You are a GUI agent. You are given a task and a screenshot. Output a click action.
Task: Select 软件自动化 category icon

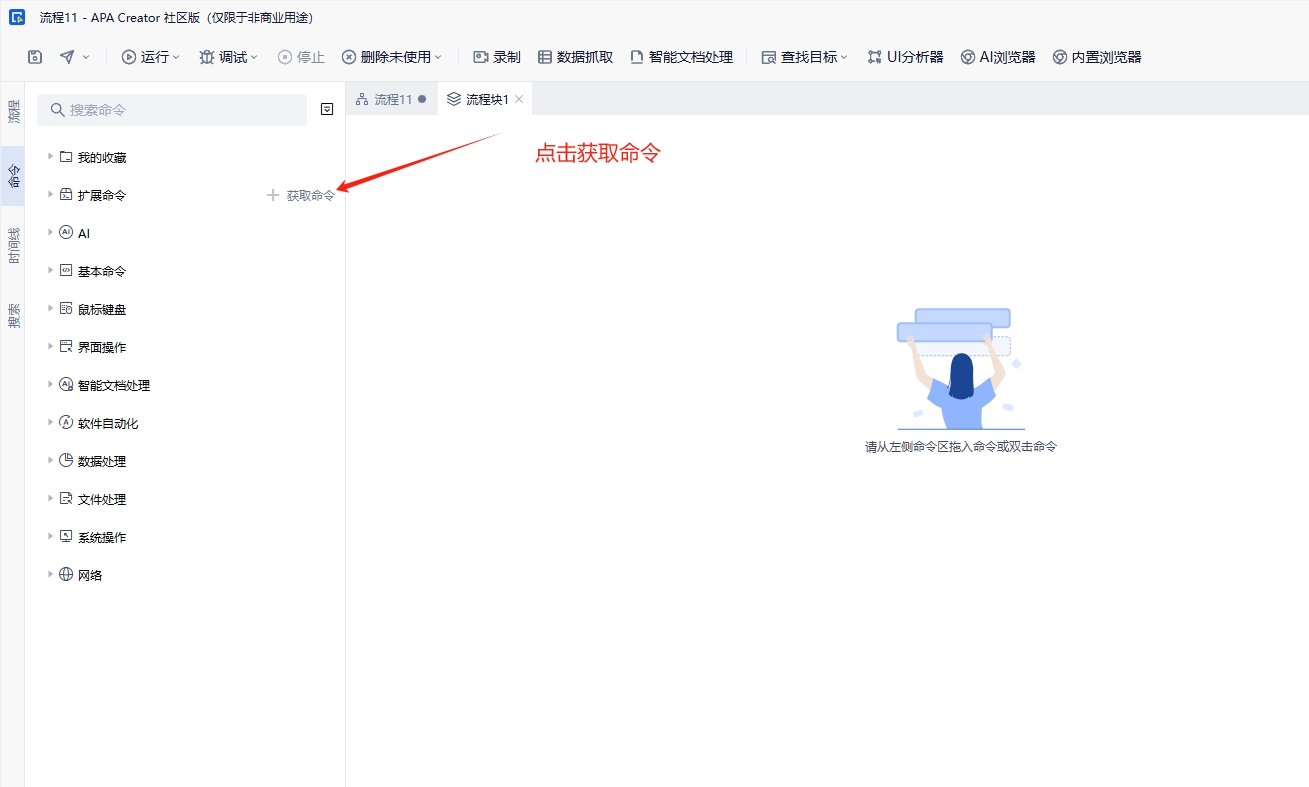pyautogui.click(x=66, y=423)
